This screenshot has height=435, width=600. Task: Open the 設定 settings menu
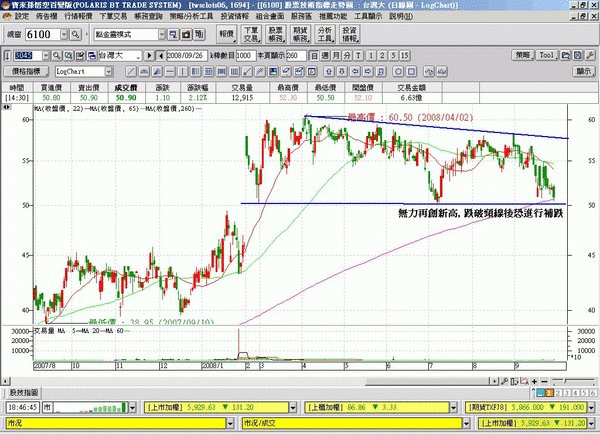coord(22,16)
